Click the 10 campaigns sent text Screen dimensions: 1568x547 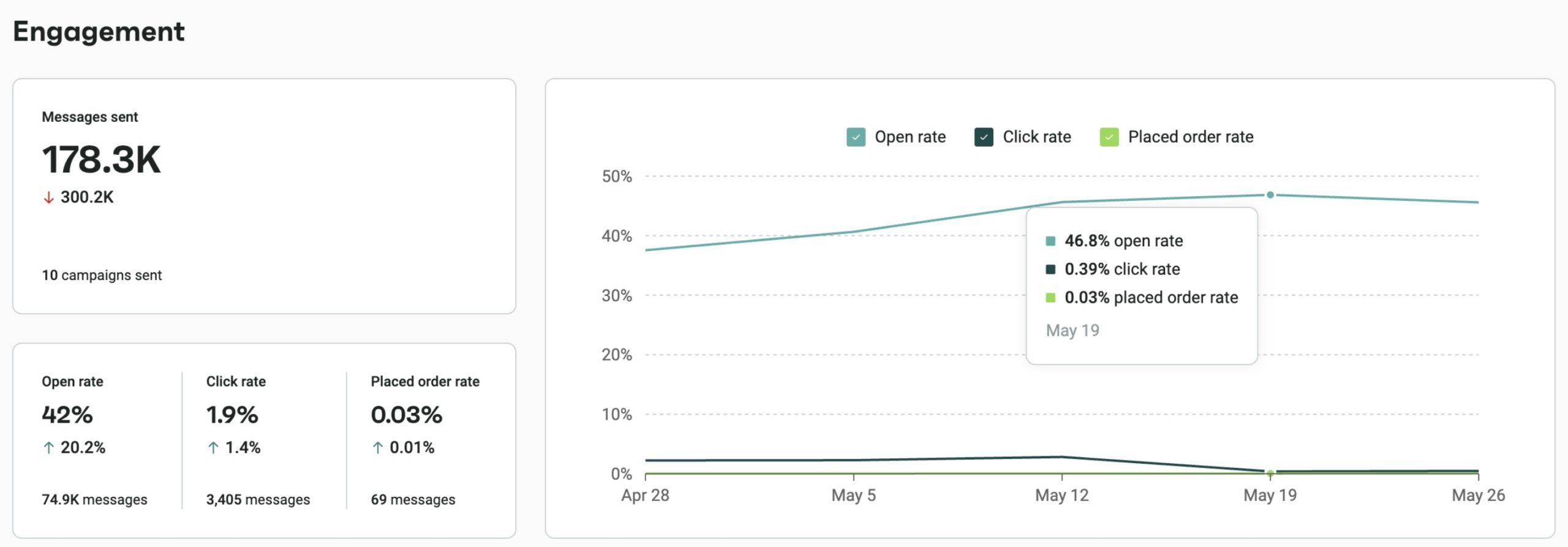pos(101,275)
